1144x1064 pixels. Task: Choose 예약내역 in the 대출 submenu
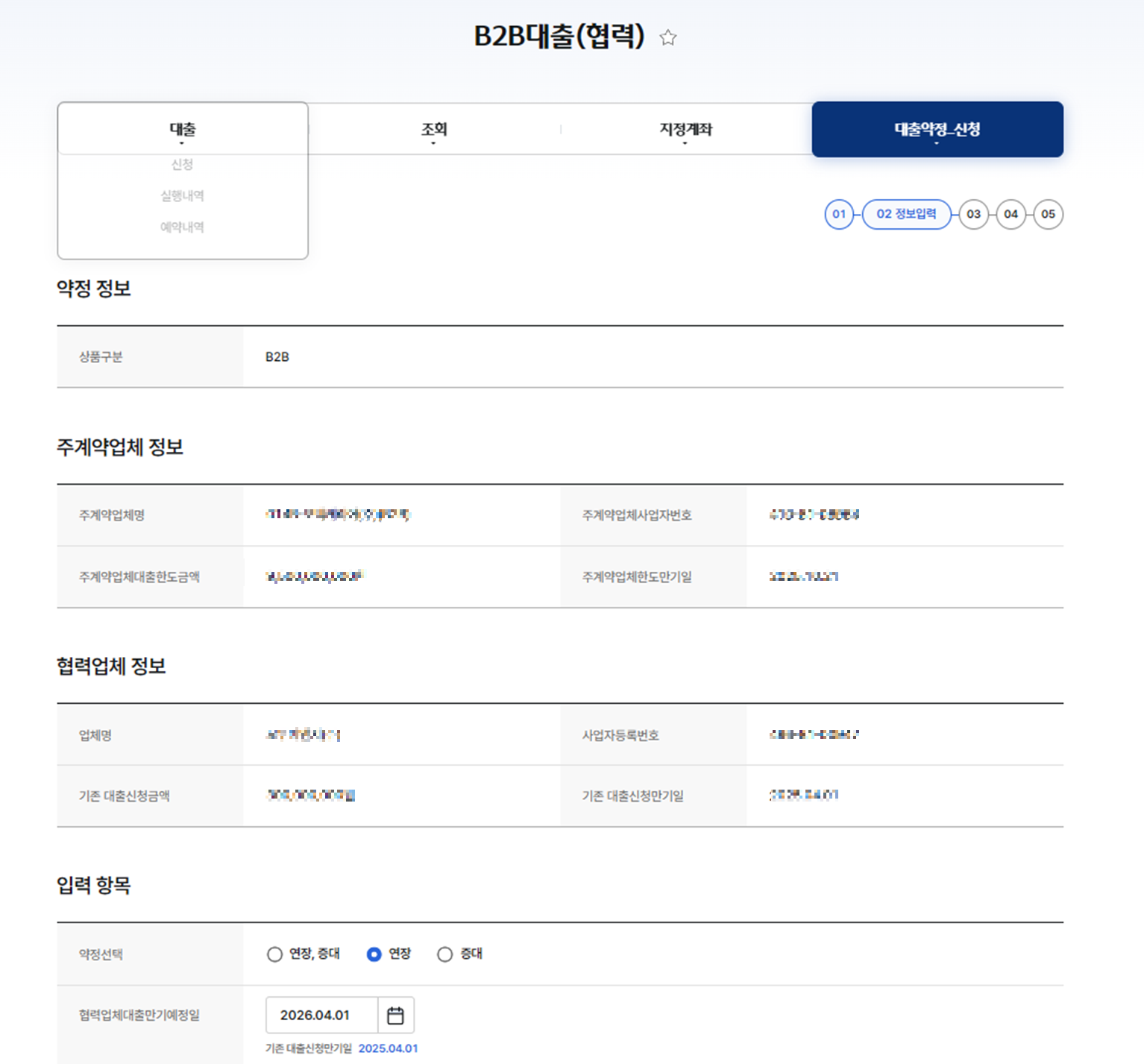click(183, 227)
